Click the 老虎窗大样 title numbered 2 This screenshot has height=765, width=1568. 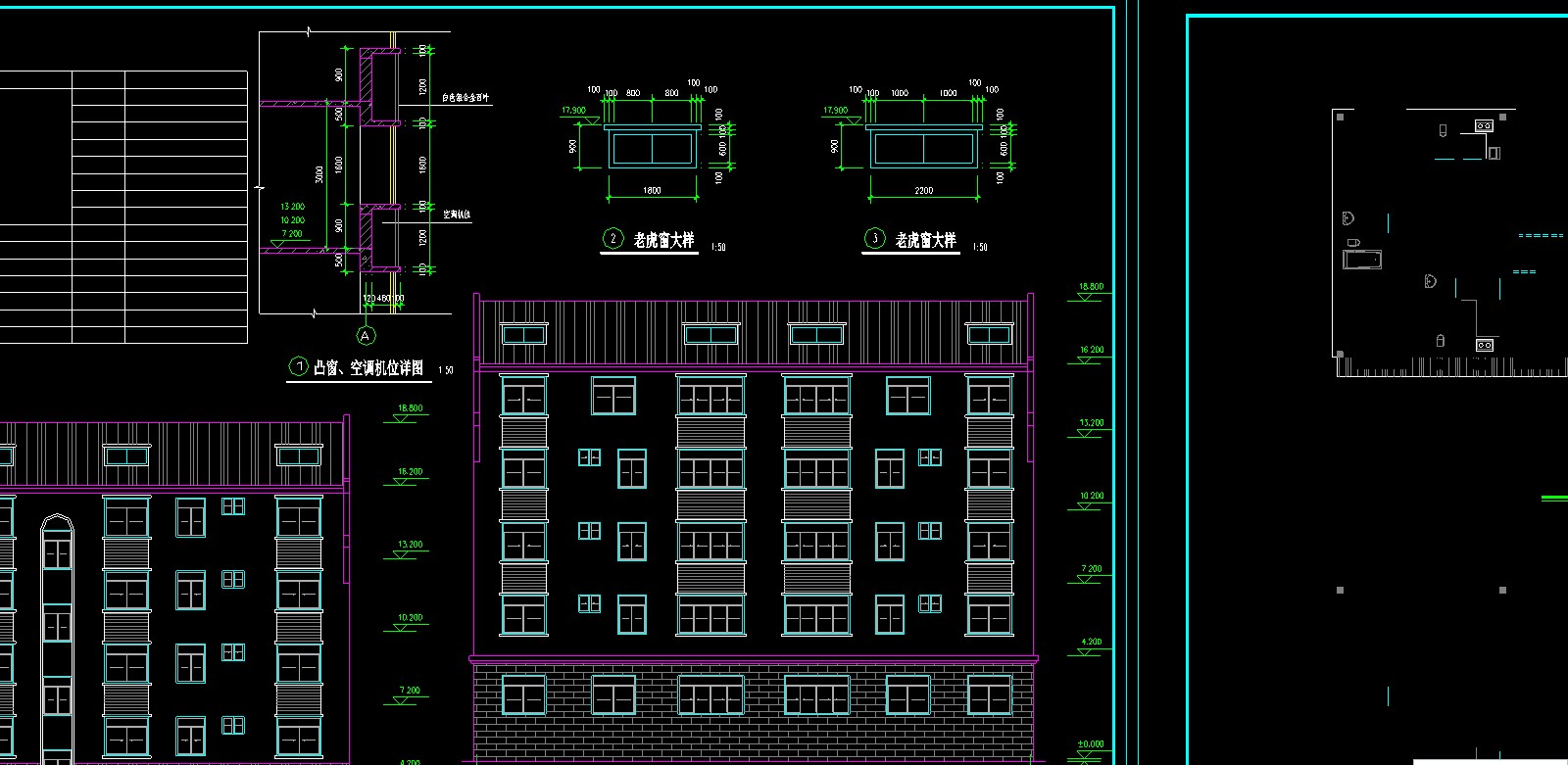663,240
